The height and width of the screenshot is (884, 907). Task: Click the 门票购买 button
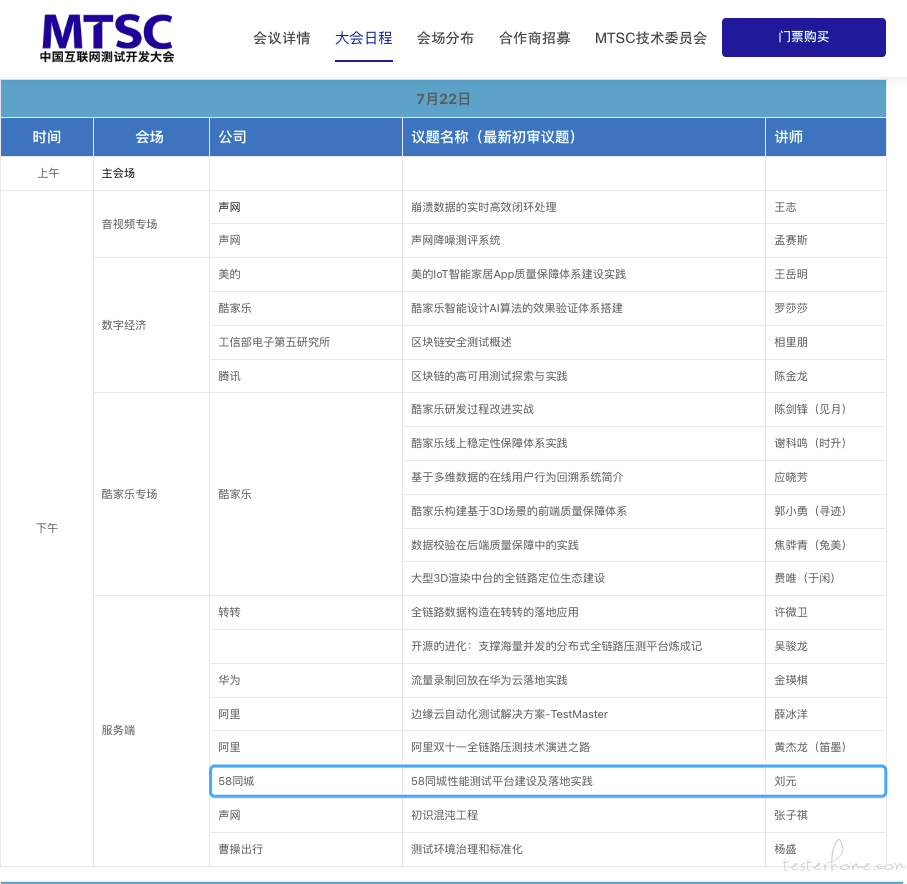click(x=803, y=37)
